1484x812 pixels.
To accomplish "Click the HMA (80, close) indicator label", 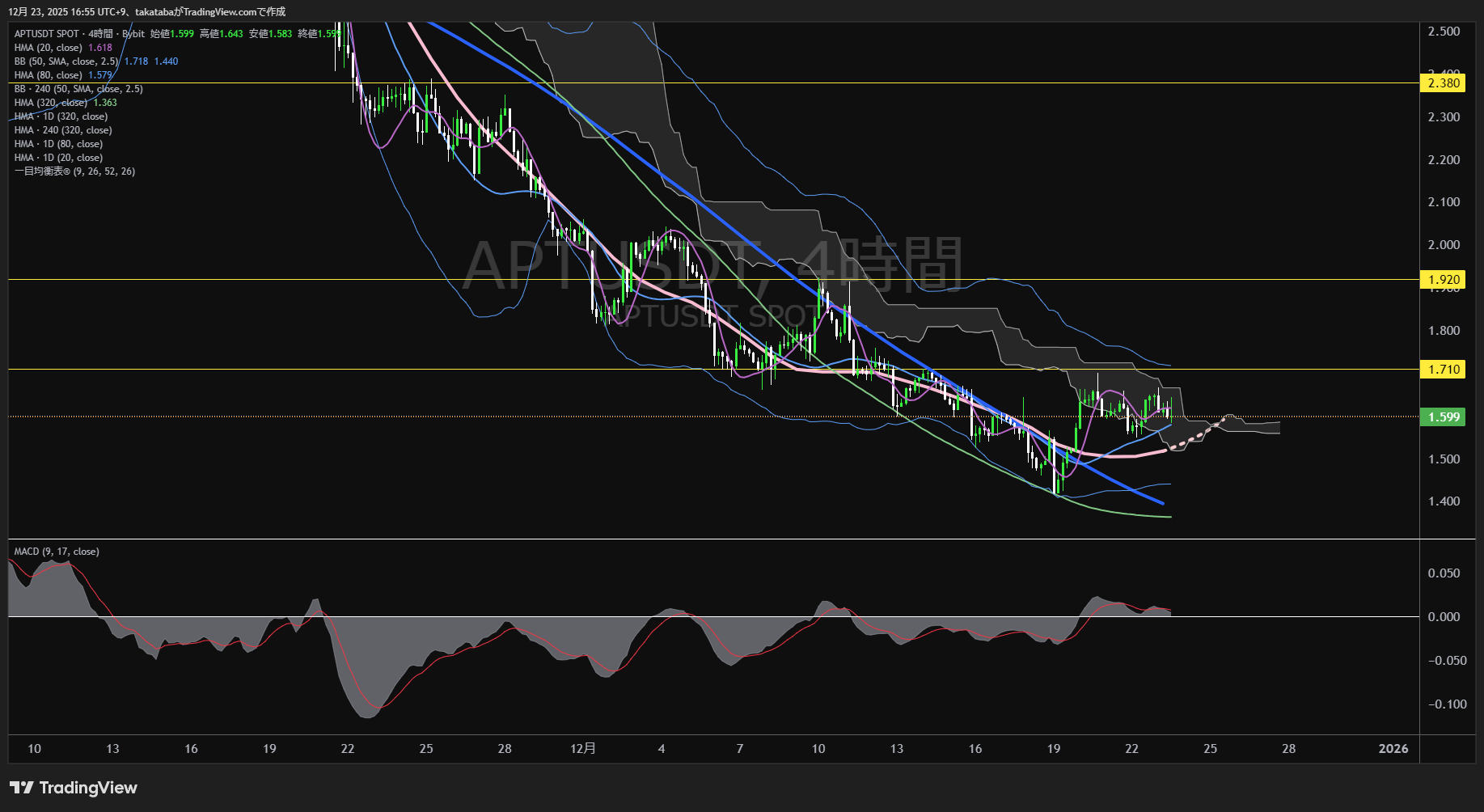I will (49, 75).
